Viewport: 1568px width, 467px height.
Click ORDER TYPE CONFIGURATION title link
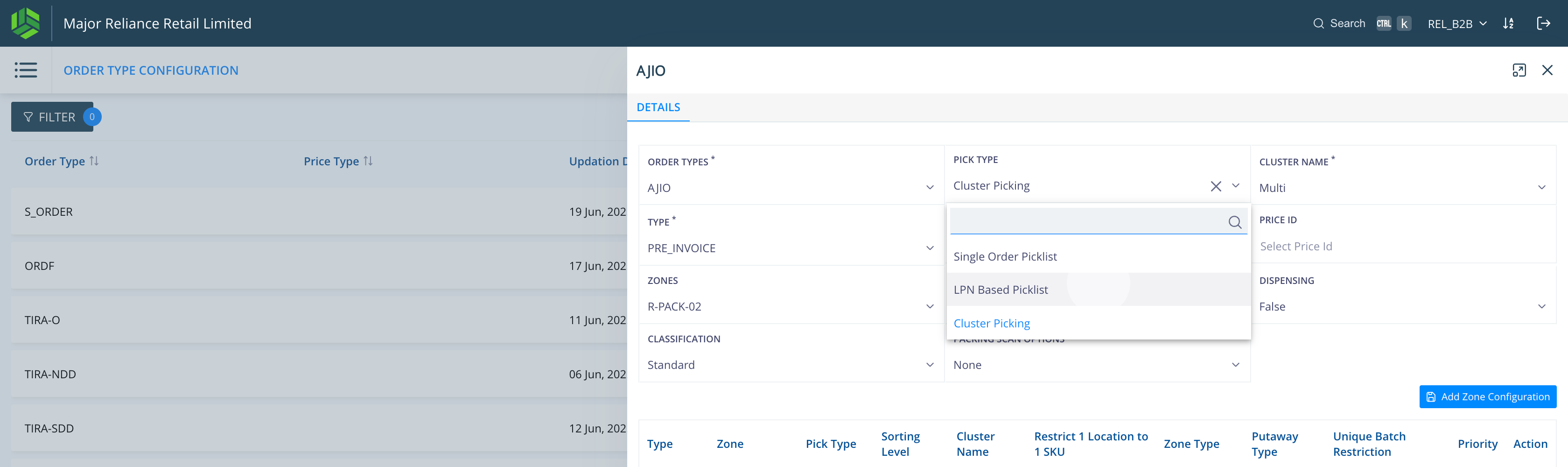coord(151,70)
